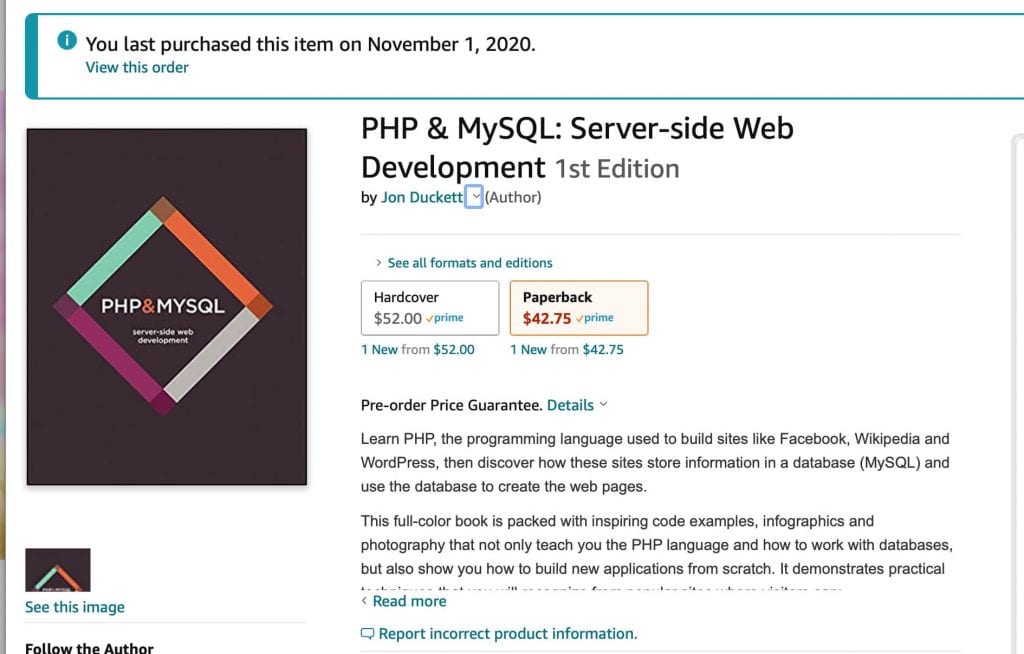Expand Pre-order Price Guarantee Details

[577, 405]
